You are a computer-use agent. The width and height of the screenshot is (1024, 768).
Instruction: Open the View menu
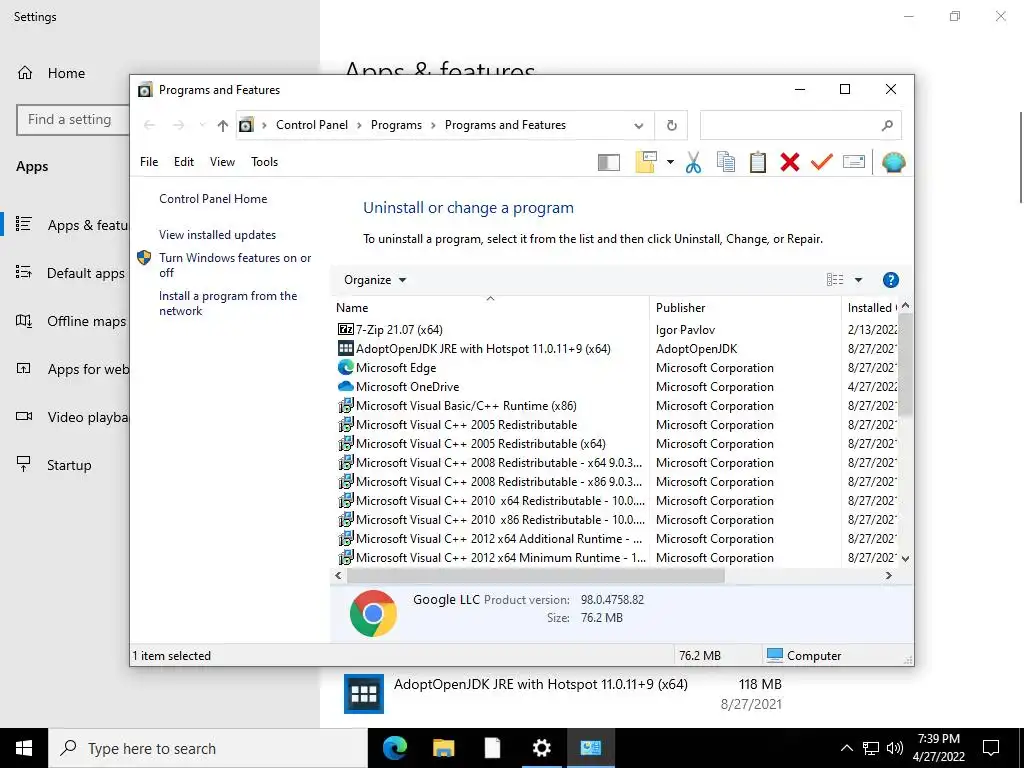click(x=222, y=162)
